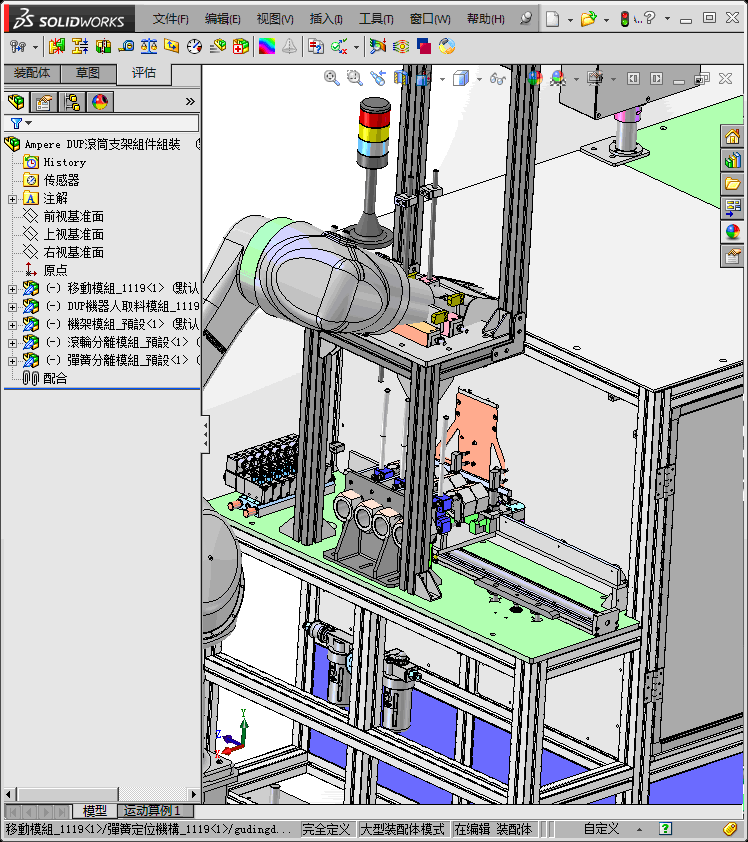
Task: Expand the 彈簧分離模組_預設<1> component
Action: pos(12,361)
